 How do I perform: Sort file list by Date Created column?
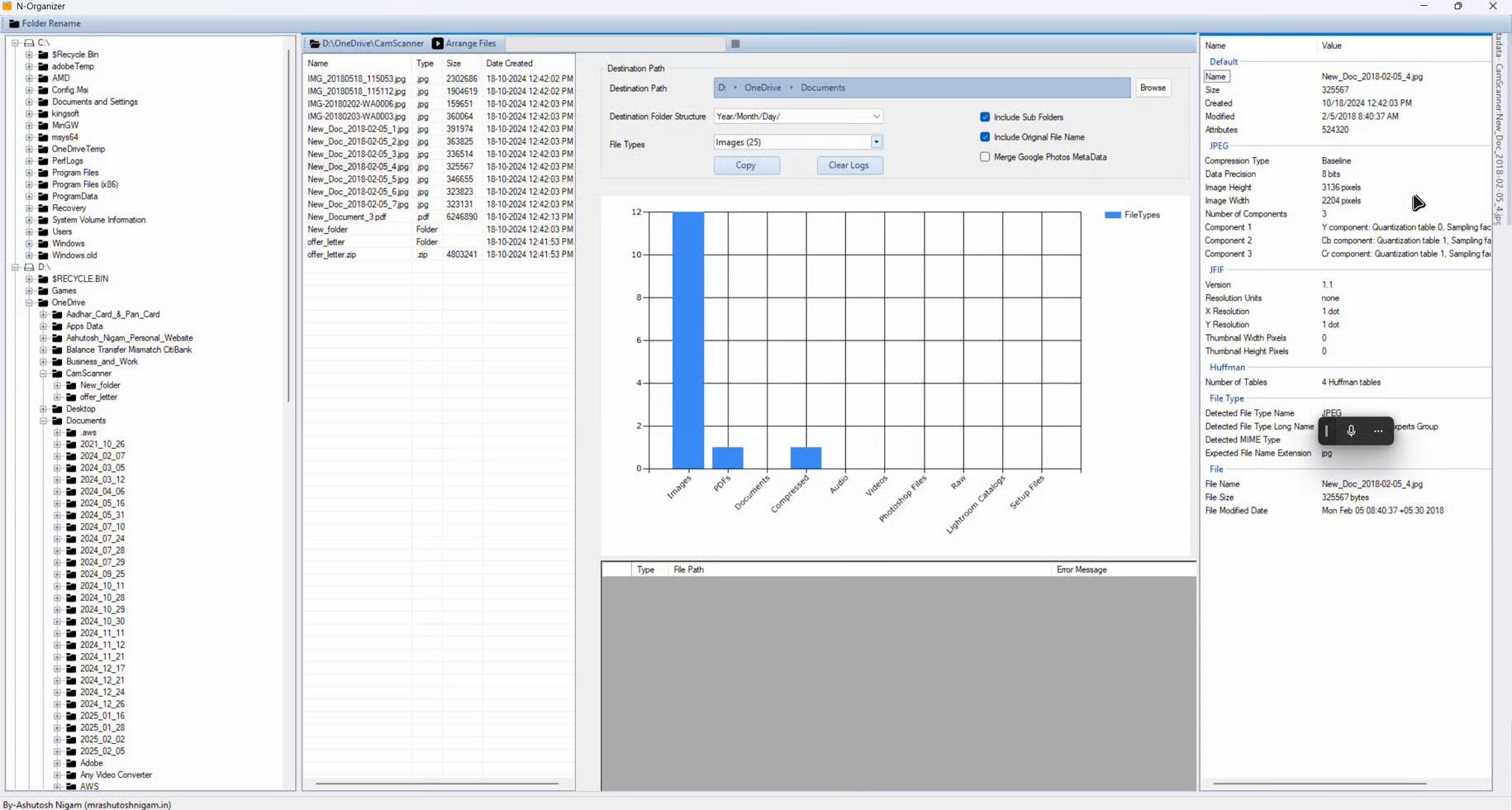tap(509, 64)
